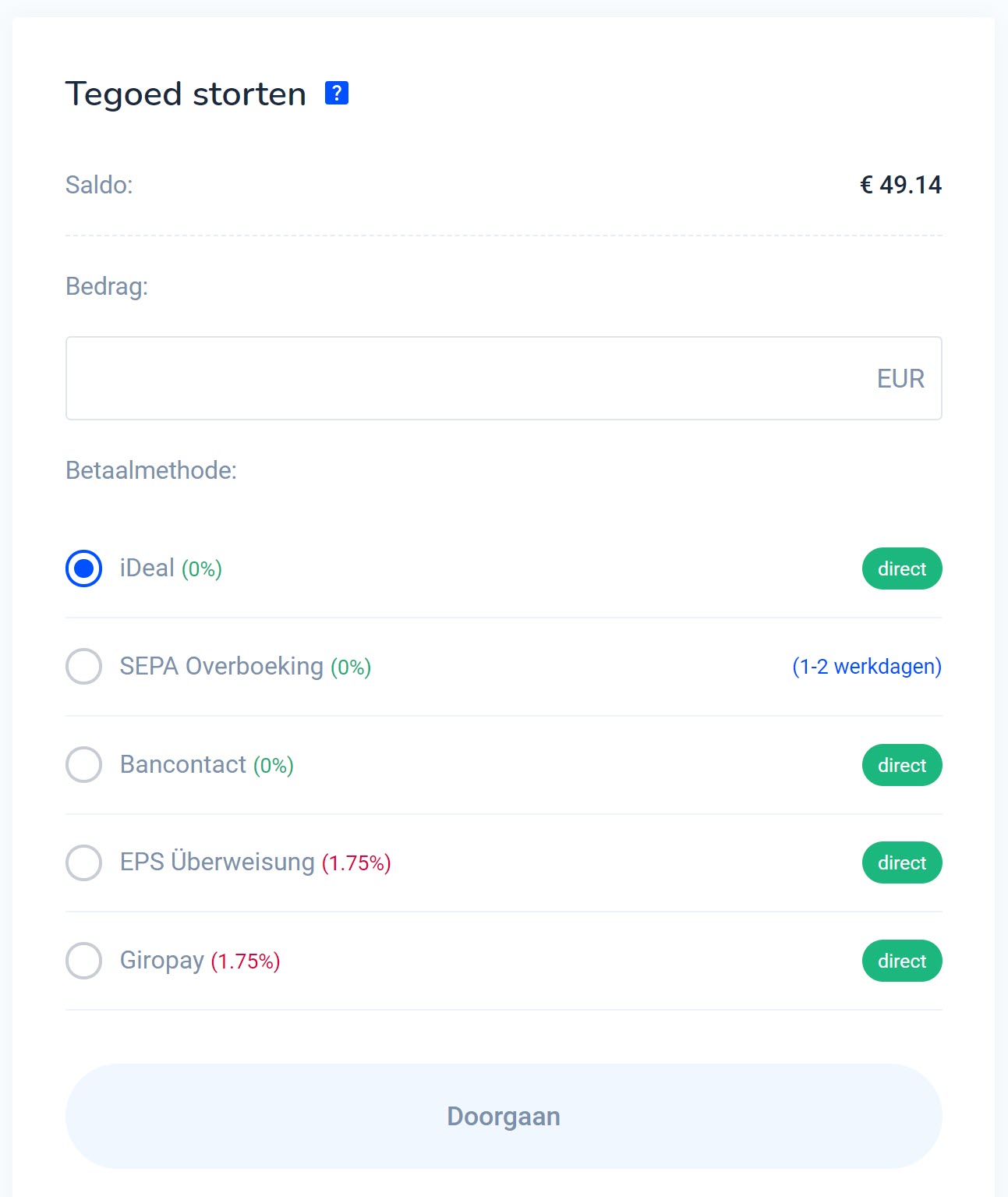Click the green direct badge beside iDeal
Screen dimensions: 1008x1197
[x=901, y=568]
